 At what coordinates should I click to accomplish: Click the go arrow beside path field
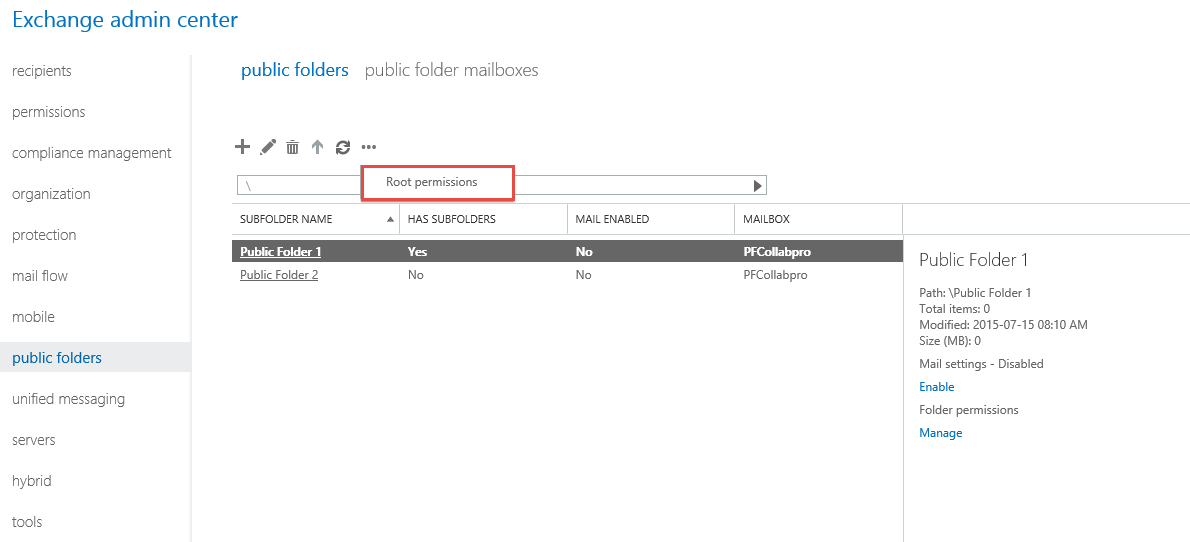(x=757, y=185)
